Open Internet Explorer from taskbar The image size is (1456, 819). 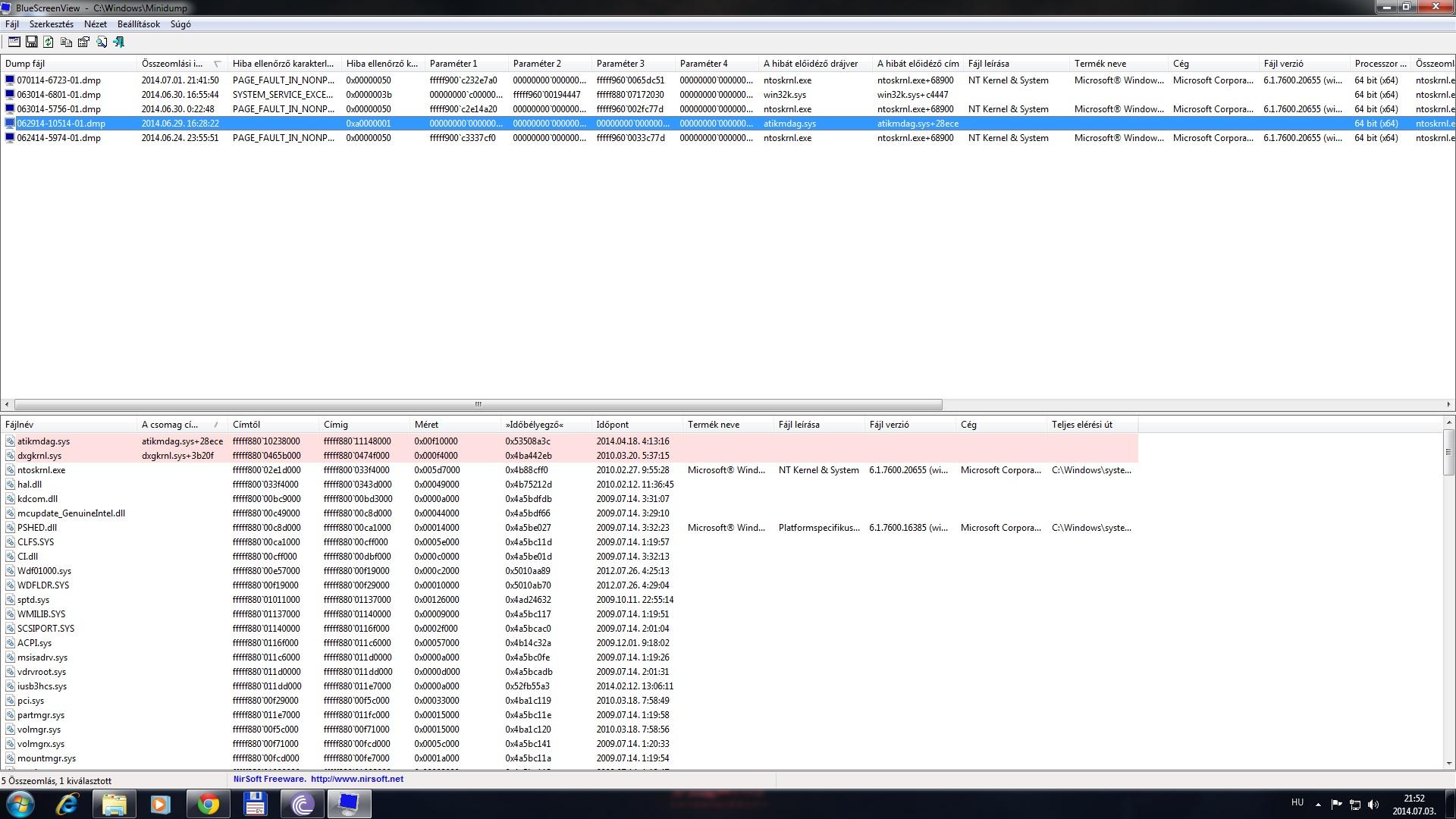tap(67, 804)
